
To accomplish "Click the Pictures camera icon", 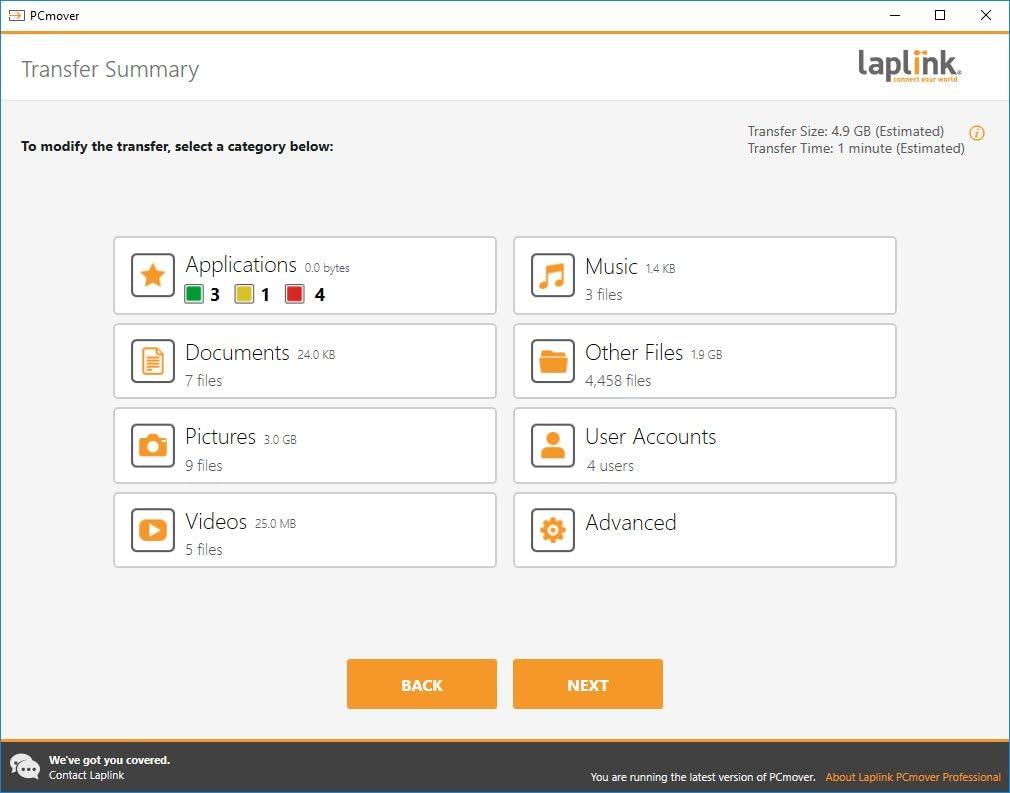I will (152, 445).
